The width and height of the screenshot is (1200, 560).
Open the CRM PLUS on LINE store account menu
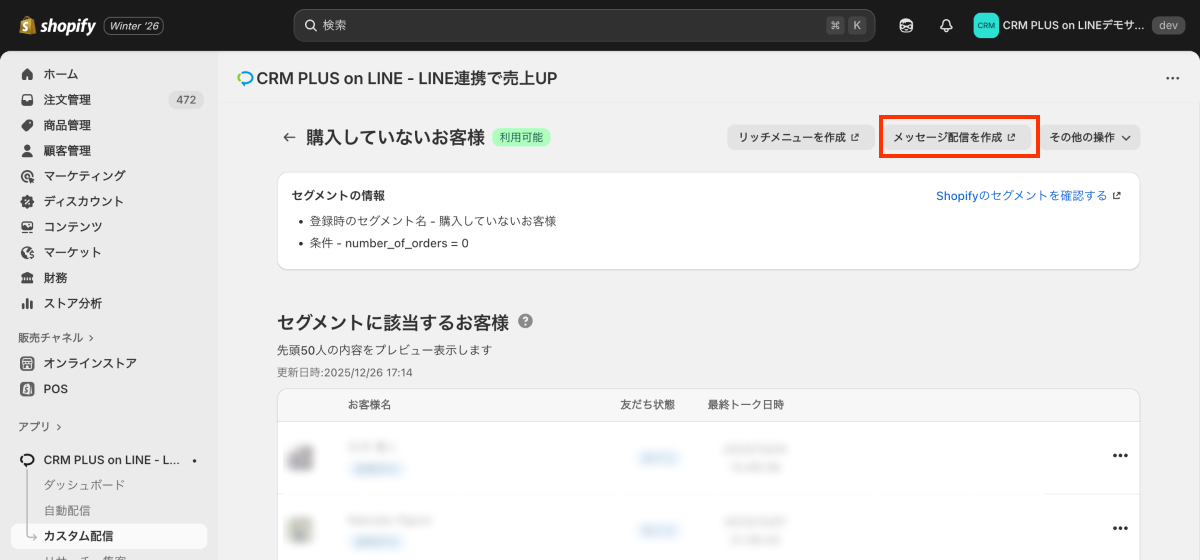[1080, 25]
